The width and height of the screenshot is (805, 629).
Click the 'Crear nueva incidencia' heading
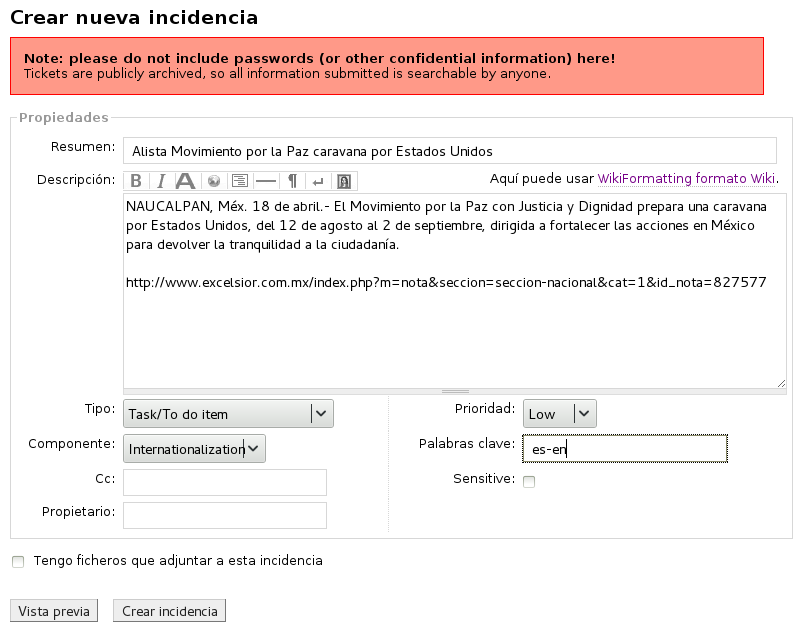pos(134,17)
